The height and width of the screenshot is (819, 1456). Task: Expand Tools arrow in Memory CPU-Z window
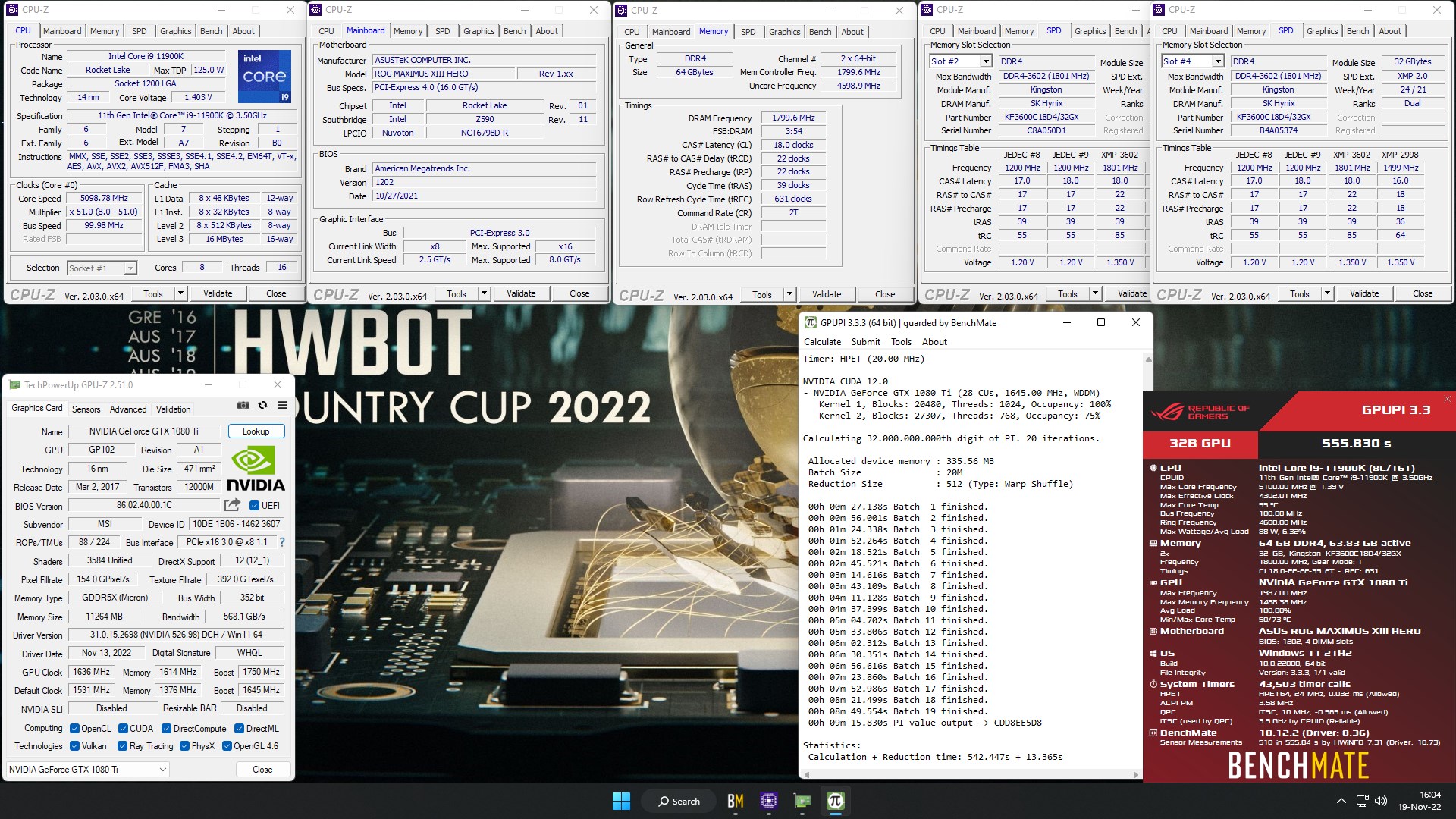tap(789, 294)
